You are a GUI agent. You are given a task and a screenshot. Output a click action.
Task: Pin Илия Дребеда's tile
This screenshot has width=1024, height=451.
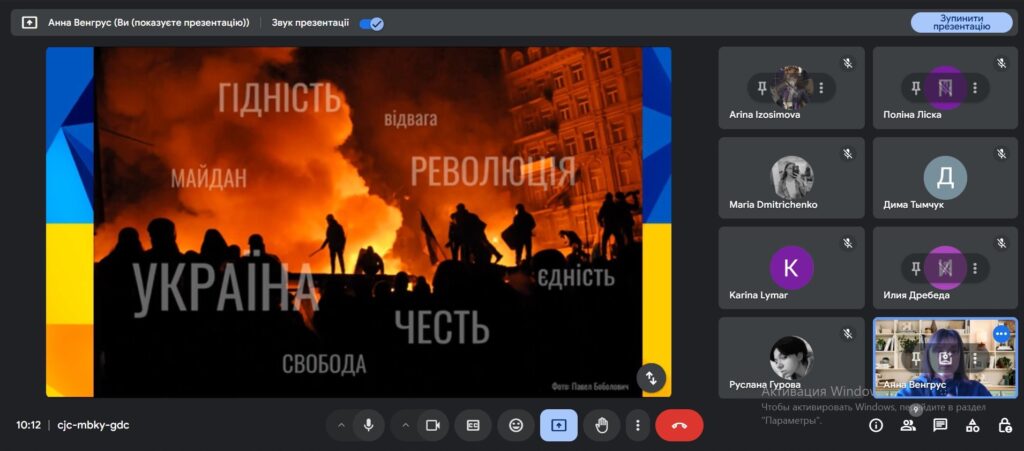(916, 268)
